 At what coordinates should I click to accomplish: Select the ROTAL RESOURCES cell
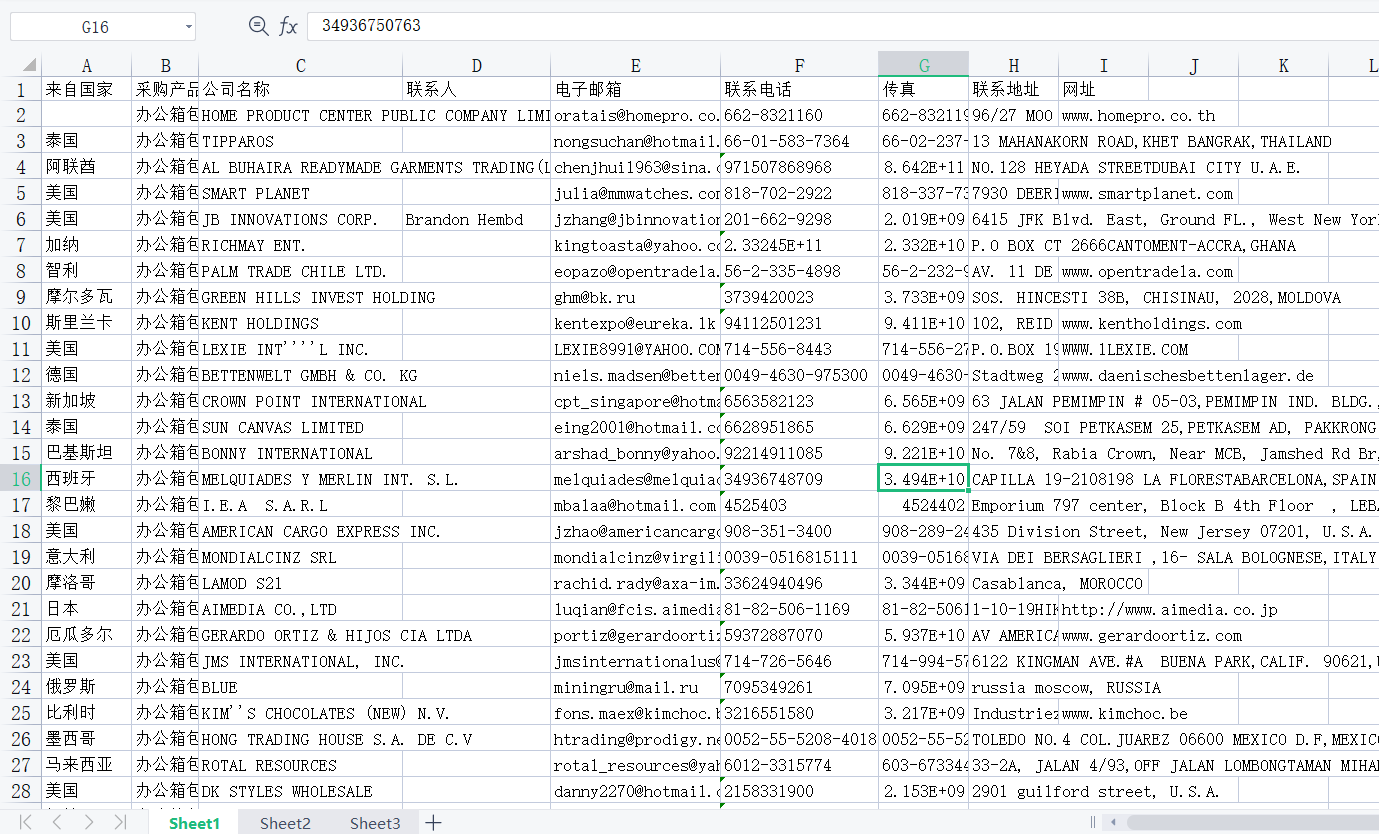[301, 765]
